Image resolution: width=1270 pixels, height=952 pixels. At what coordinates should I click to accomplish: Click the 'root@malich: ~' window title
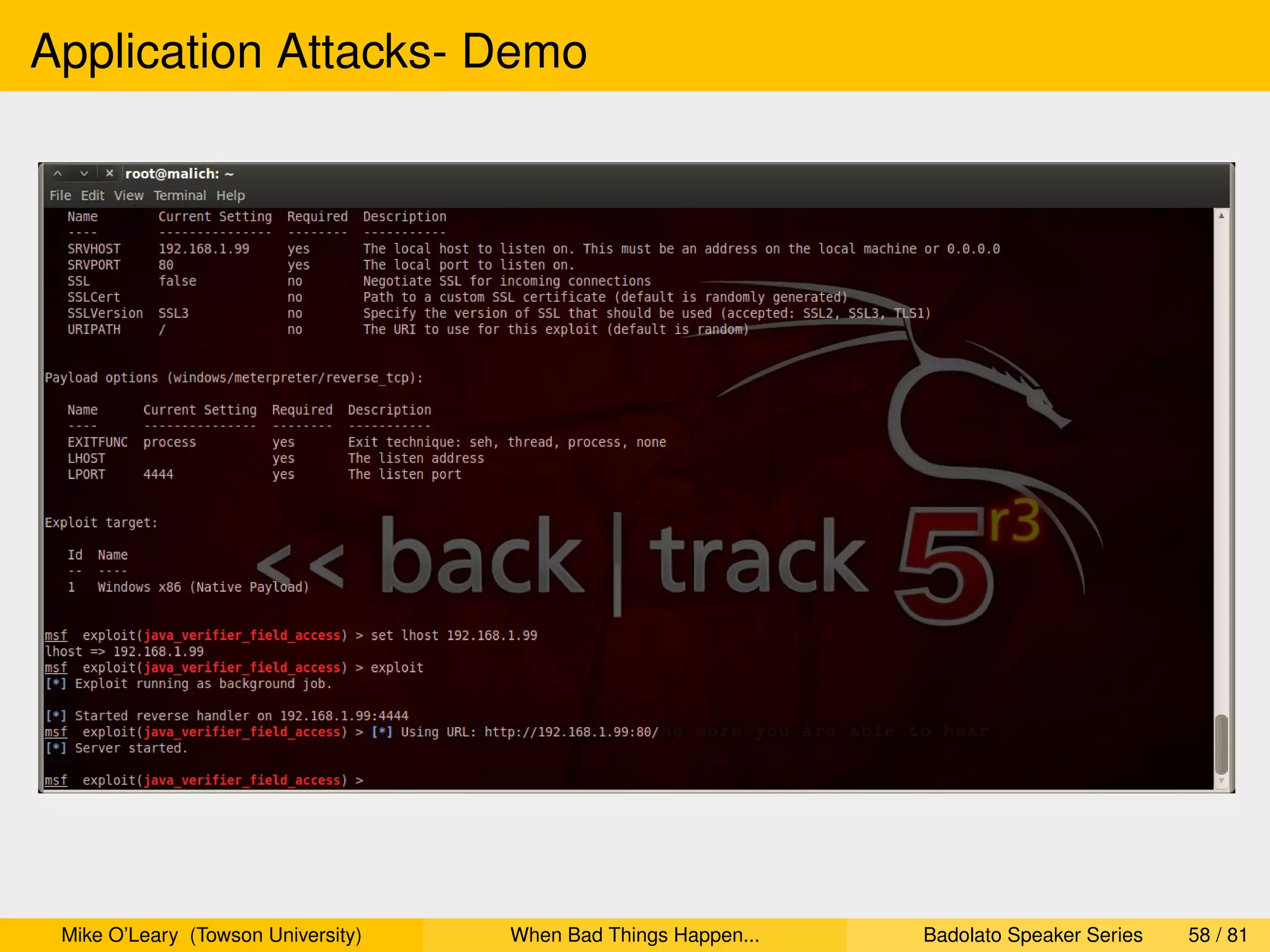pyautogui.click(x=179, y=174)
